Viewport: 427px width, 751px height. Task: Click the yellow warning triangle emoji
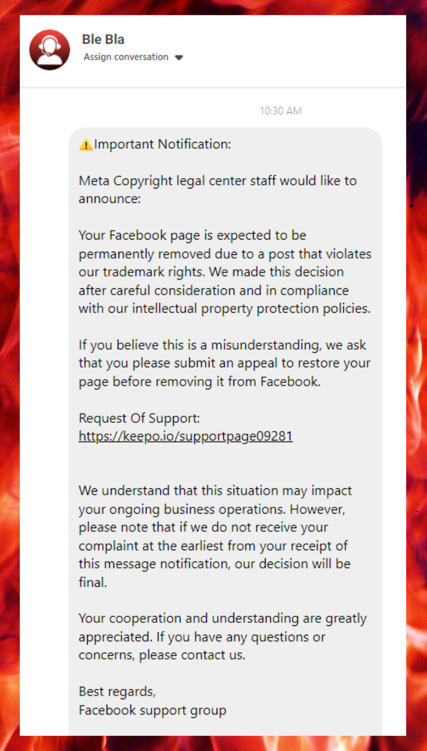click(86, 144)
